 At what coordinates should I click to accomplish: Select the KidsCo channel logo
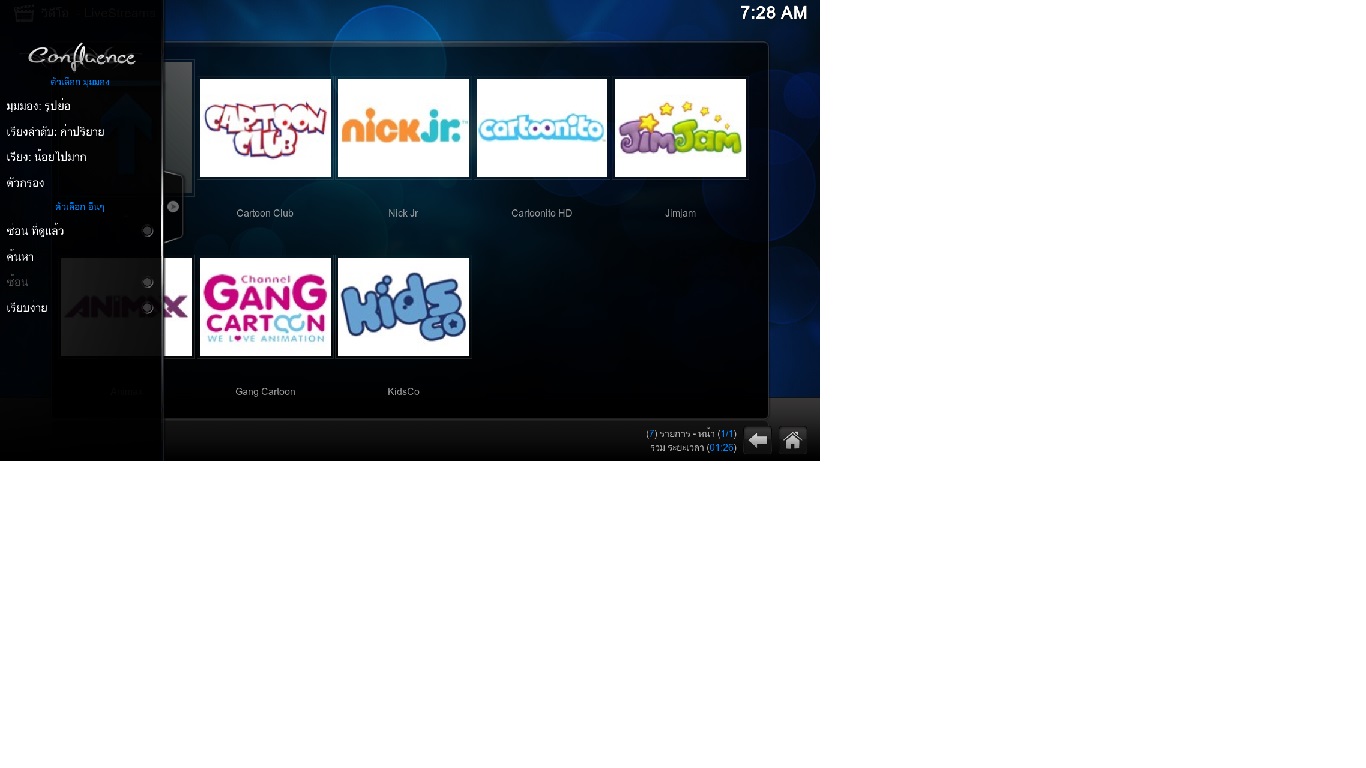click(x=403, y=307)
